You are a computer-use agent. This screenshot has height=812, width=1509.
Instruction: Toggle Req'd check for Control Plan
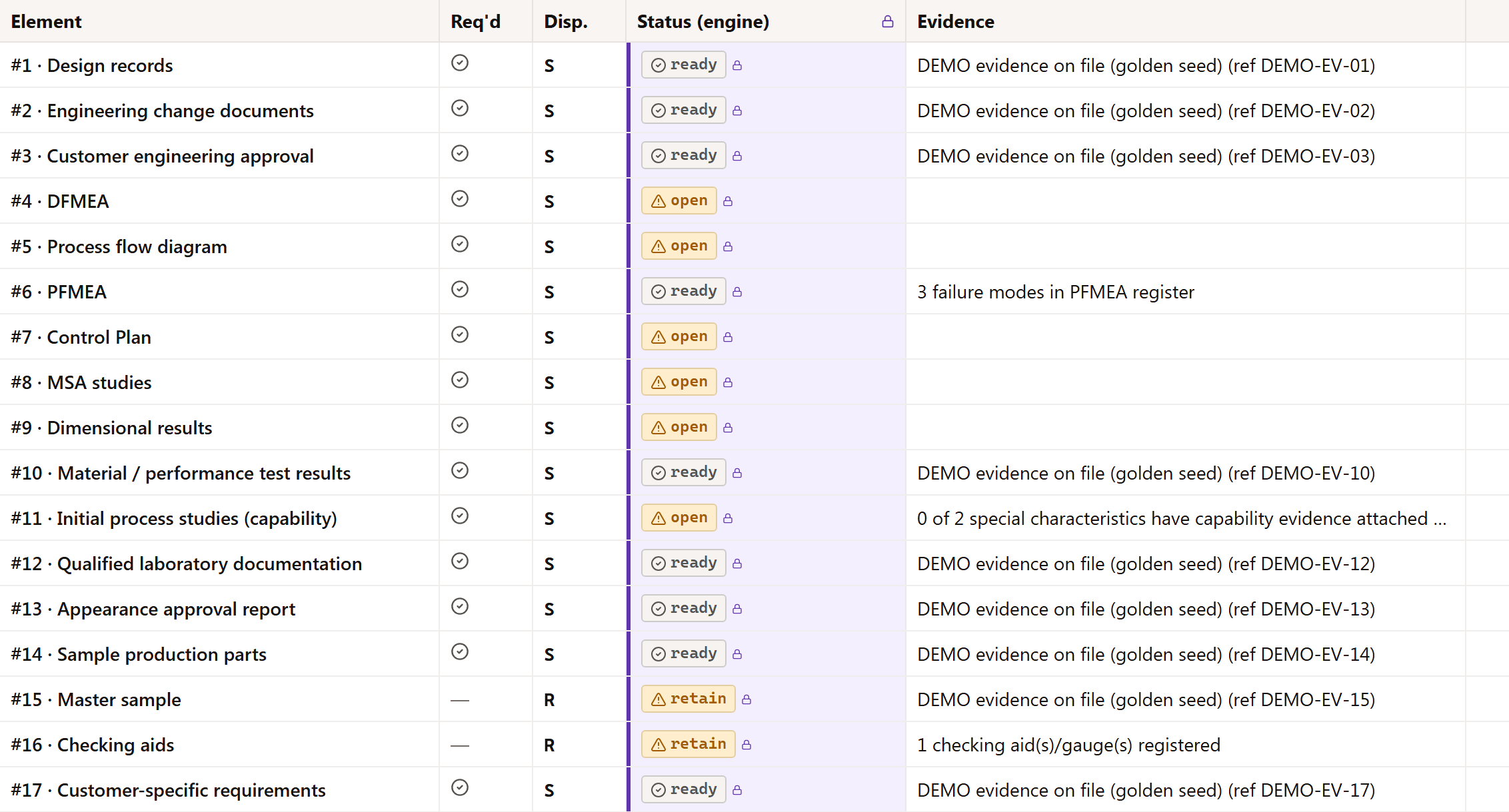tap(460, 334)
